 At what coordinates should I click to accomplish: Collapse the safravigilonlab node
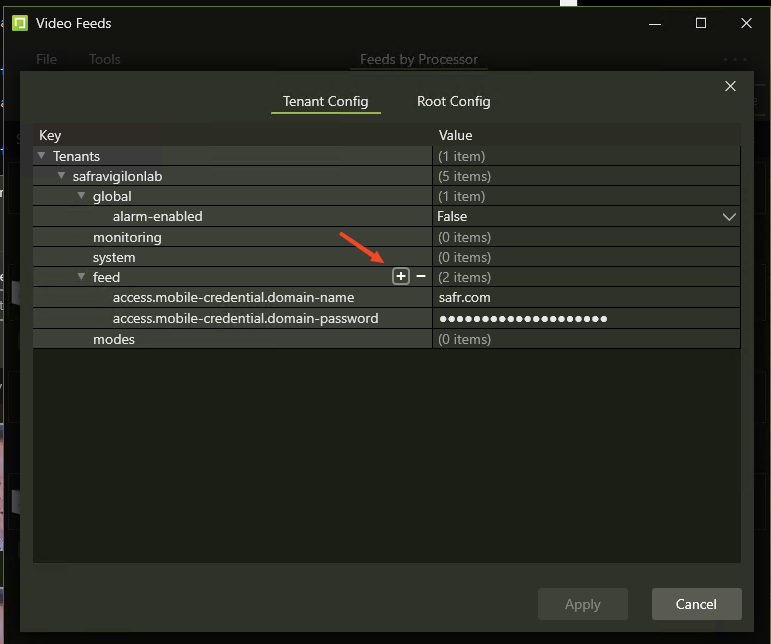[61, 176]
